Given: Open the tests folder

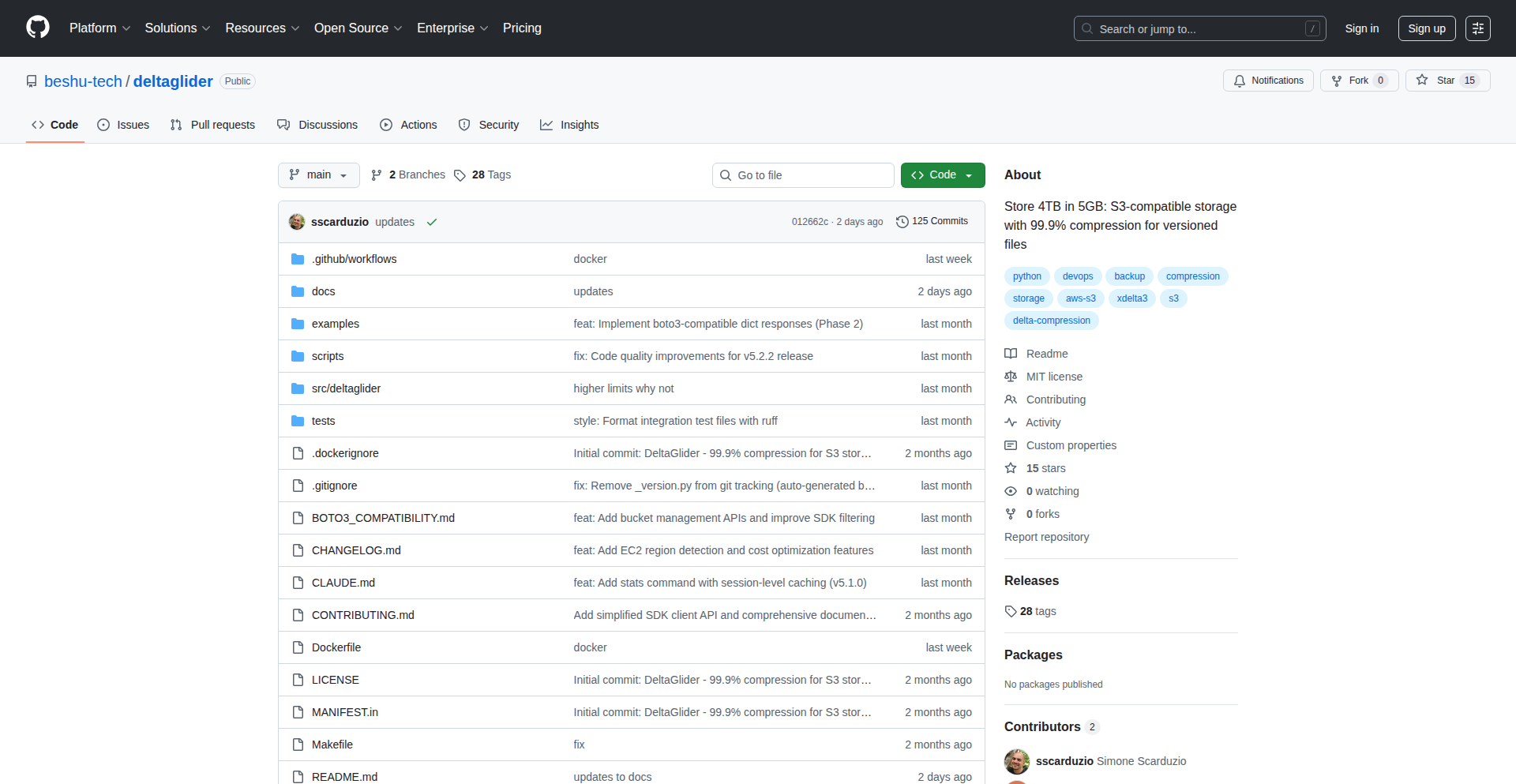Looking at the screenshot, I should [x=323, y=421].
